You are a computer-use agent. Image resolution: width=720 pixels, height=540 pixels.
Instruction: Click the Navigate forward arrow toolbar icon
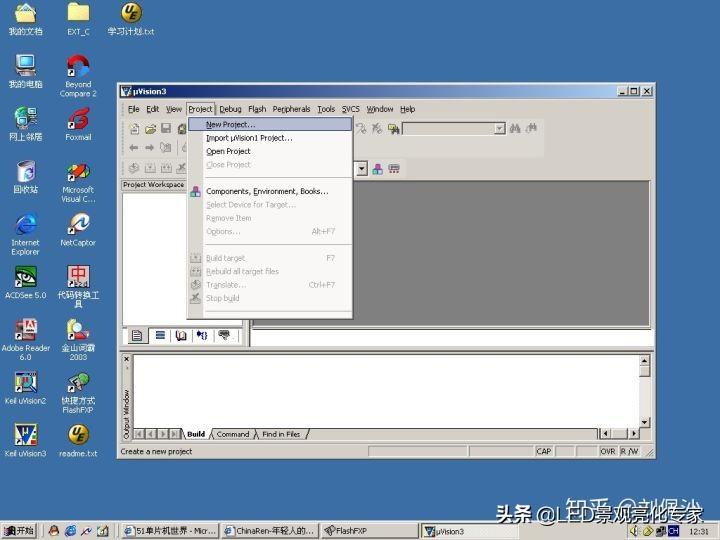pyautogui.click(x=149, y=147)
